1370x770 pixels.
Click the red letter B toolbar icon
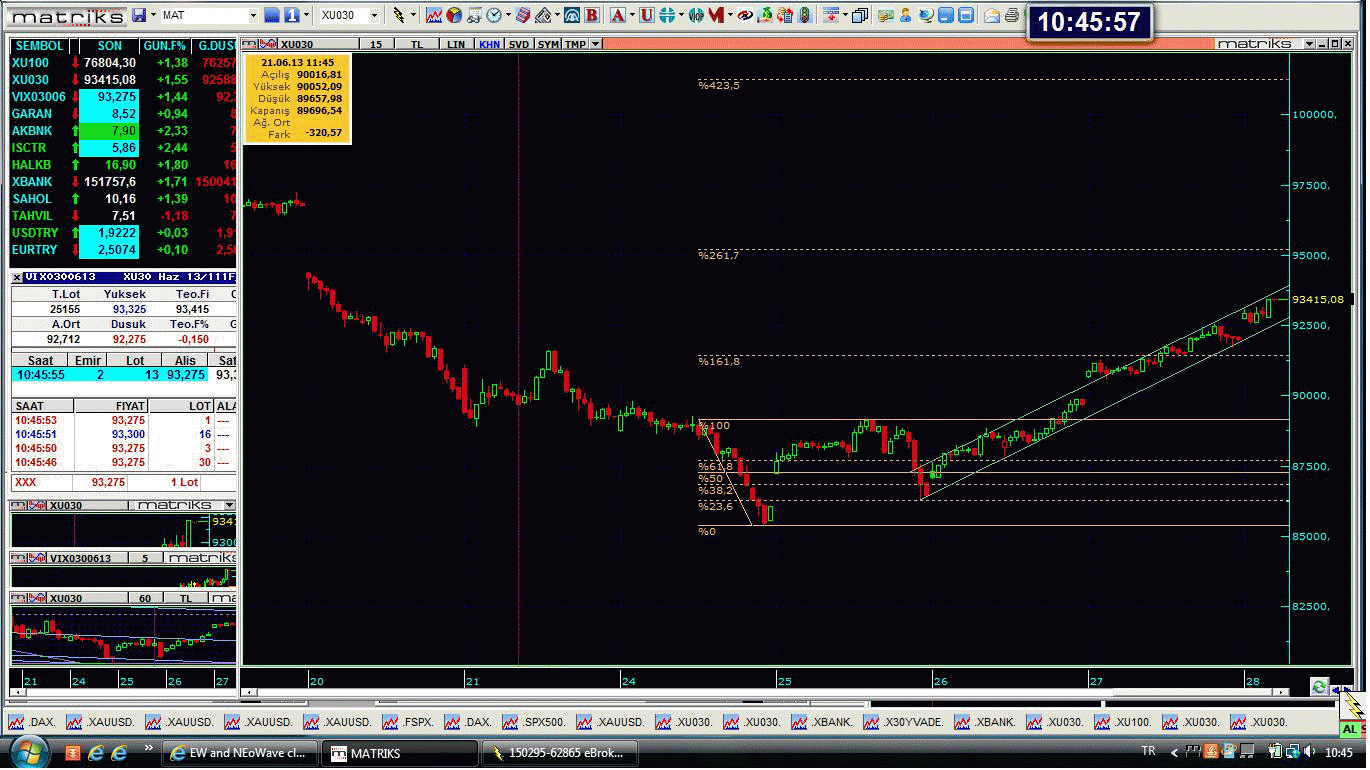[x=592, y=16]
